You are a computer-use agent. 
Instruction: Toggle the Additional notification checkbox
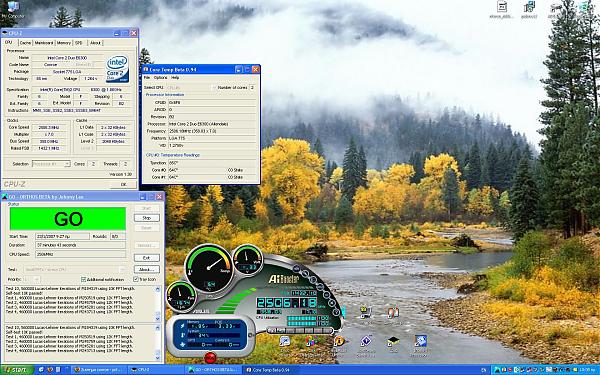coord(83,279)
